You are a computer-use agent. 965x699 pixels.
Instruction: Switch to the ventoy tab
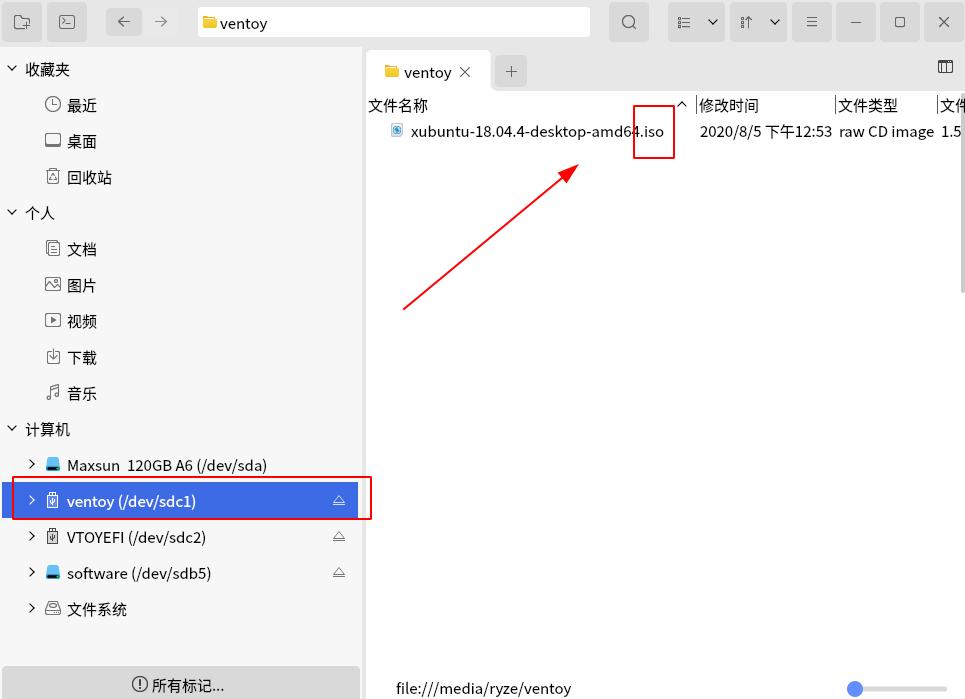[x=425, y=71]
